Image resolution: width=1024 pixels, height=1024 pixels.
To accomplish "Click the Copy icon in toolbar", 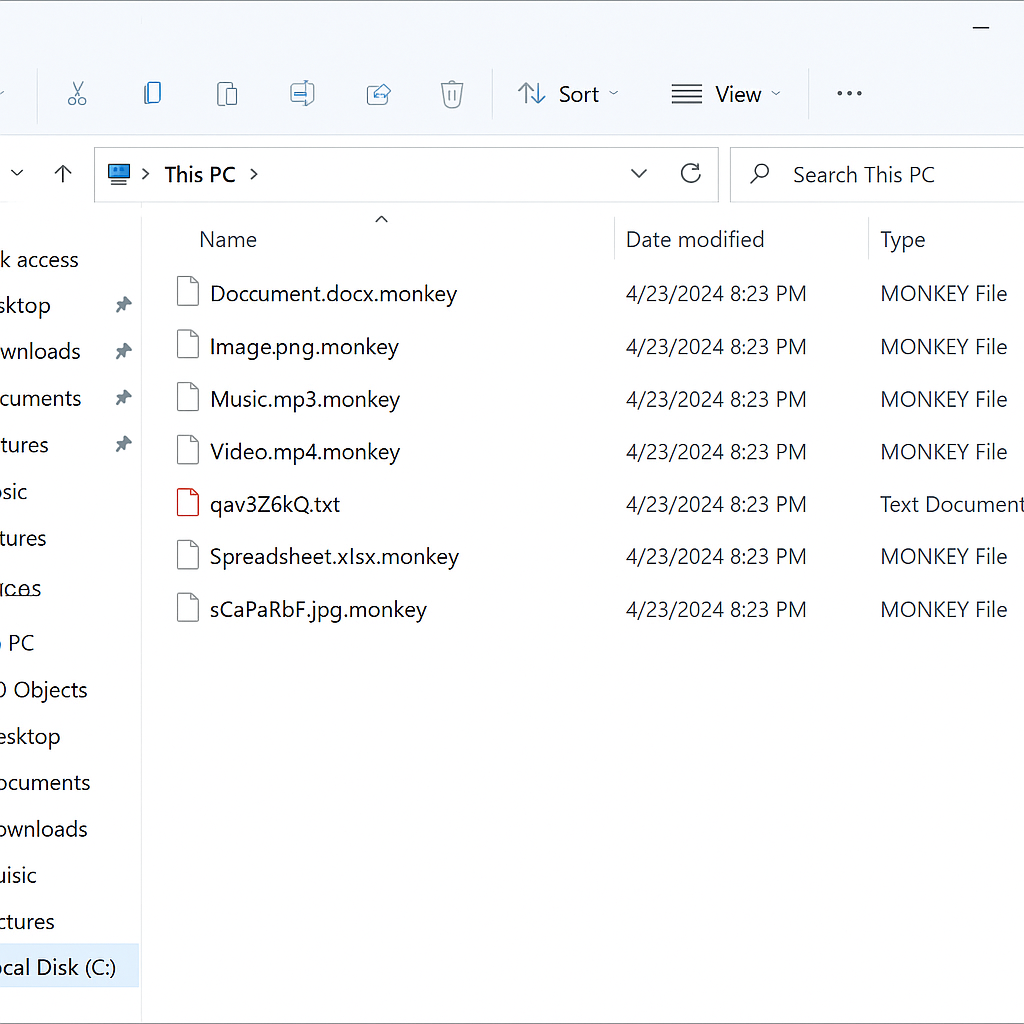I will [152, 94].
